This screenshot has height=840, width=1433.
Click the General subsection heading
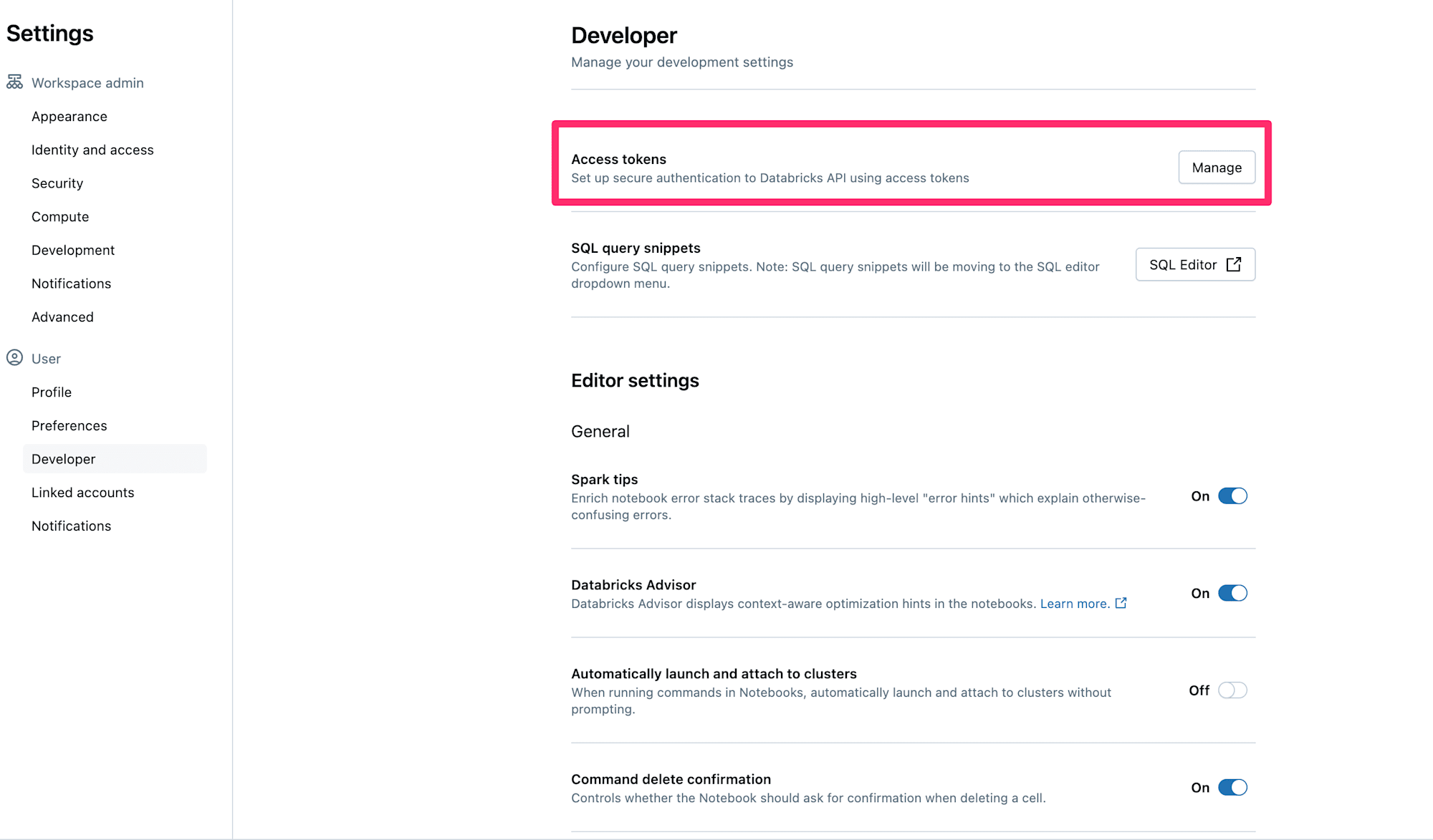click(600, 431)
